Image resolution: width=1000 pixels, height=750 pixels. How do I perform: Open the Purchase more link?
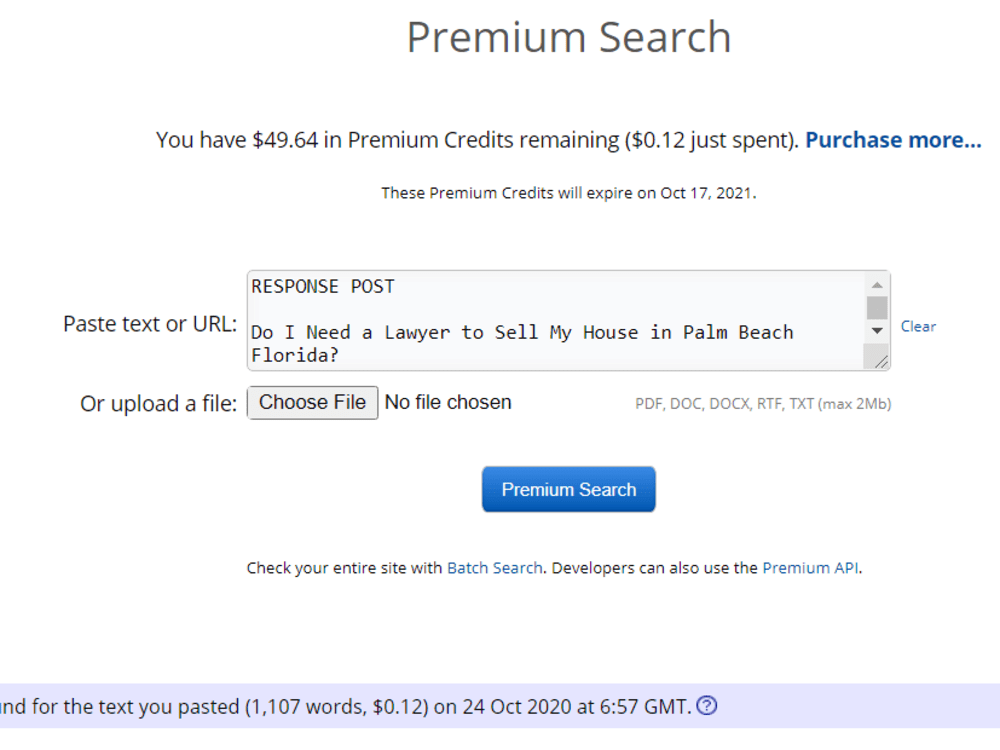893,140
